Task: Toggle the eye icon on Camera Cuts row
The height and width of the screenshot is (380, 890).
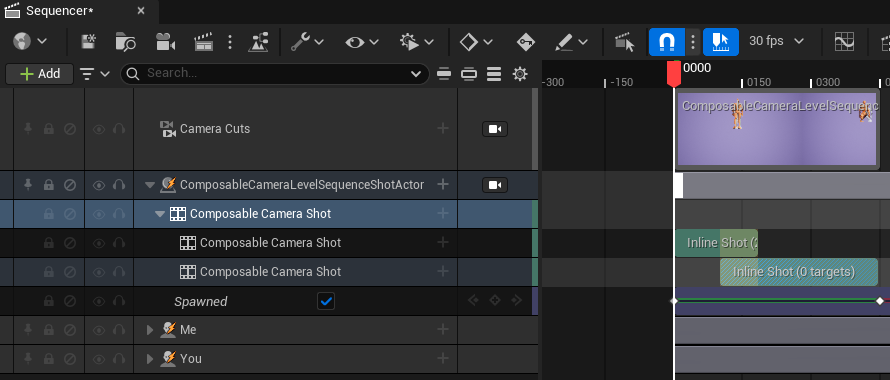Action: [99, 130]
